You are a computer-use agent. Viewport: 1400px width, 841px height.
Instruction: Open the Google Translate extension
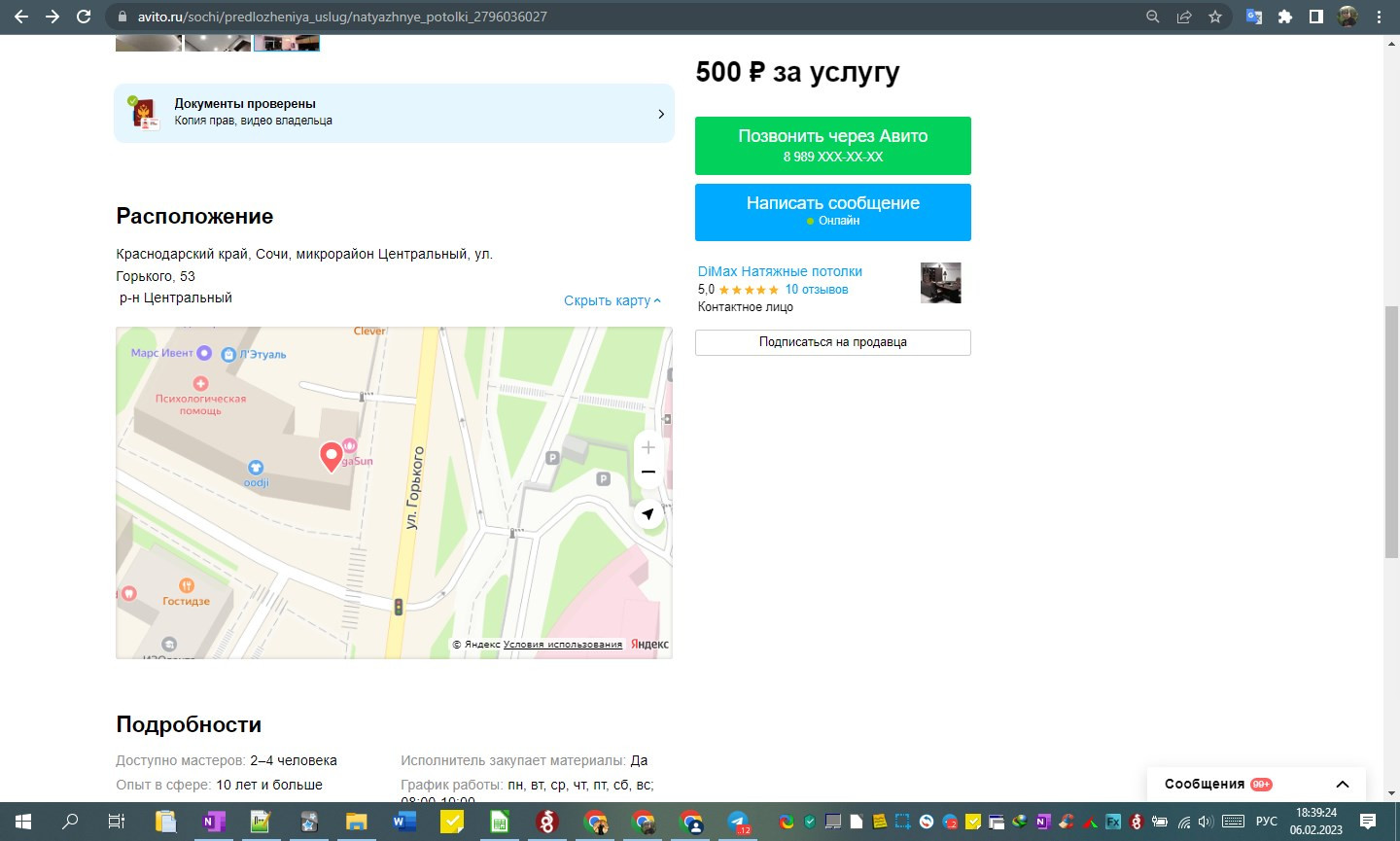1254,17
